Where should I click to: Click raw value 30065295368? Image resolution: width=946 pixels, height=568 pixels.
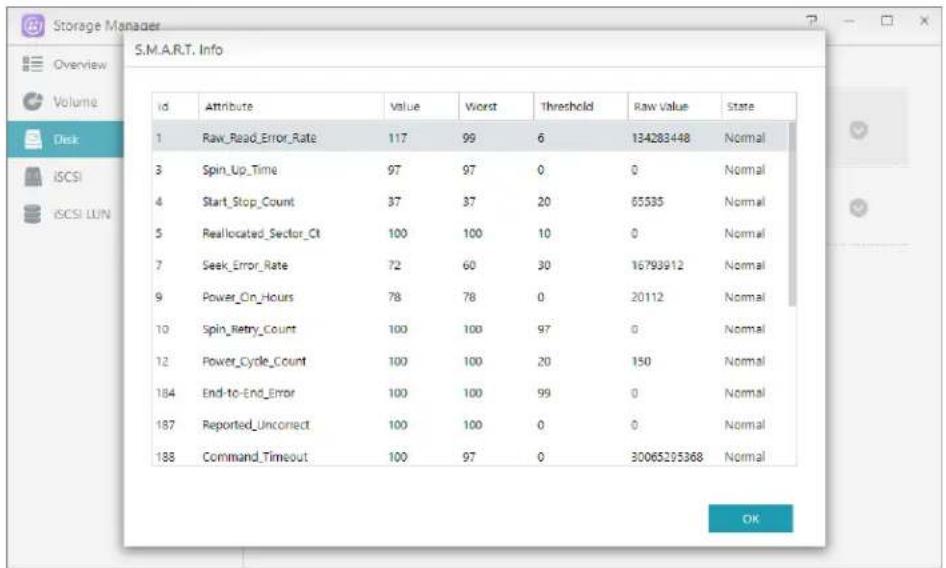coord(667,457)
